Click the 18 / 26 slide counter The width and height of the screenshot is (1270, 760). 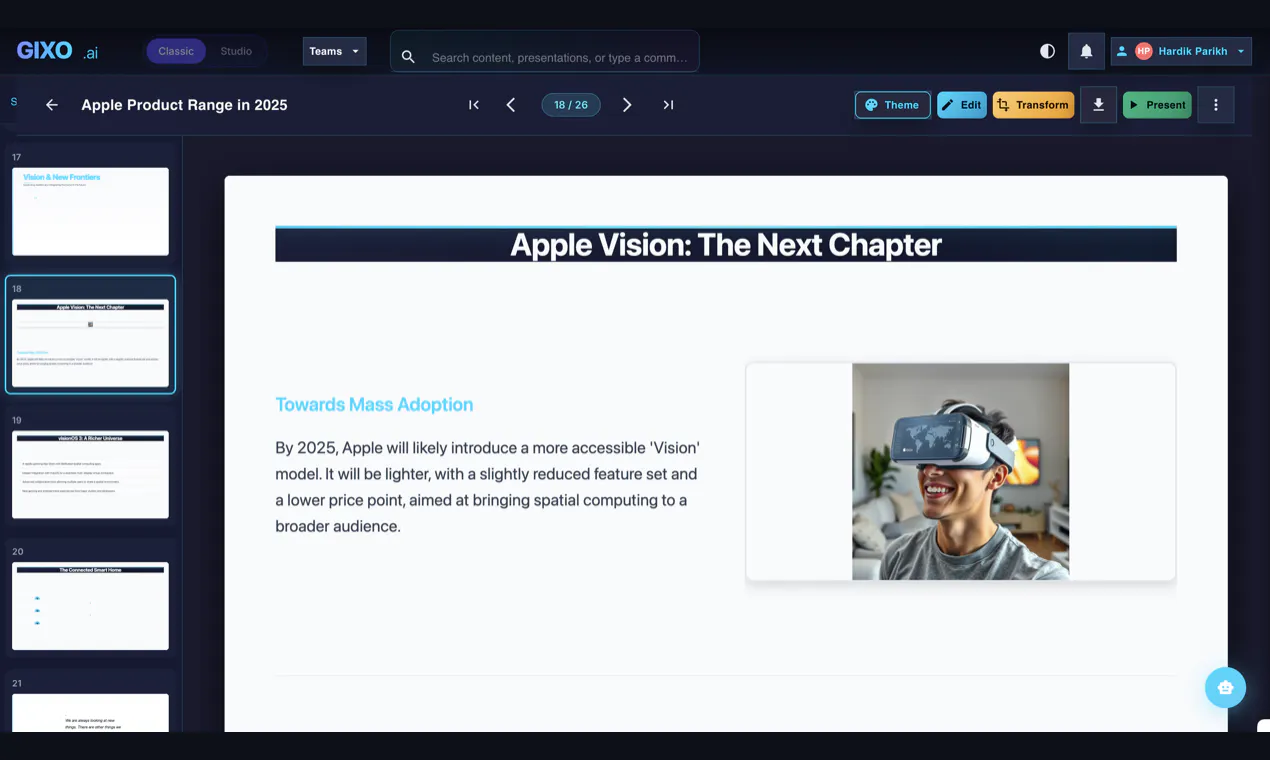[571, 105]
